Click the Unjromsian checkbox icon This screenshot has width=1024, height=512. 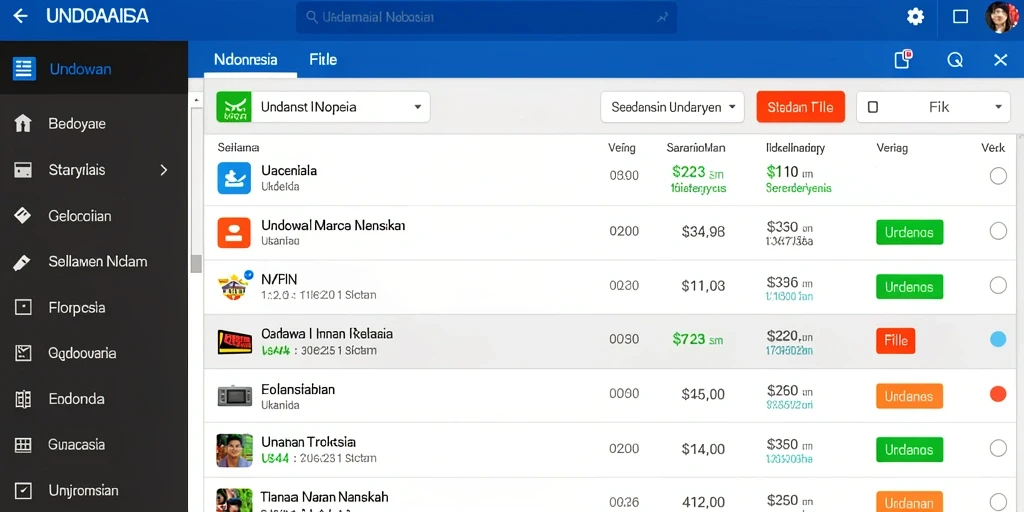(x=23, y=490)
